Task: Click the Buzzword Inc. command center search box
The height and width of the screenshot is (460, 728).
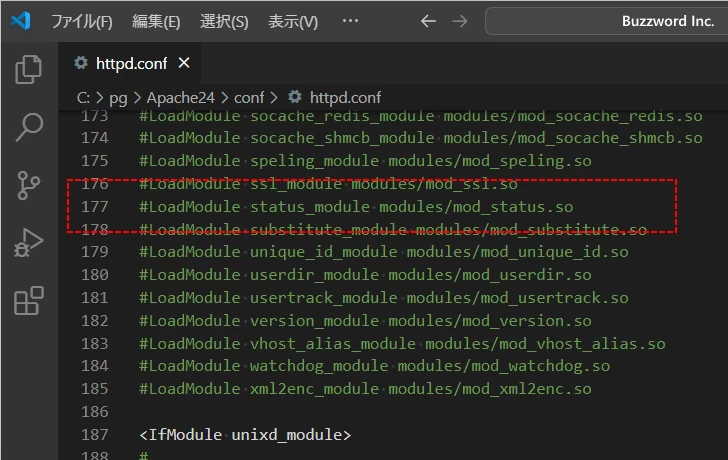Action: click(606, 21)
